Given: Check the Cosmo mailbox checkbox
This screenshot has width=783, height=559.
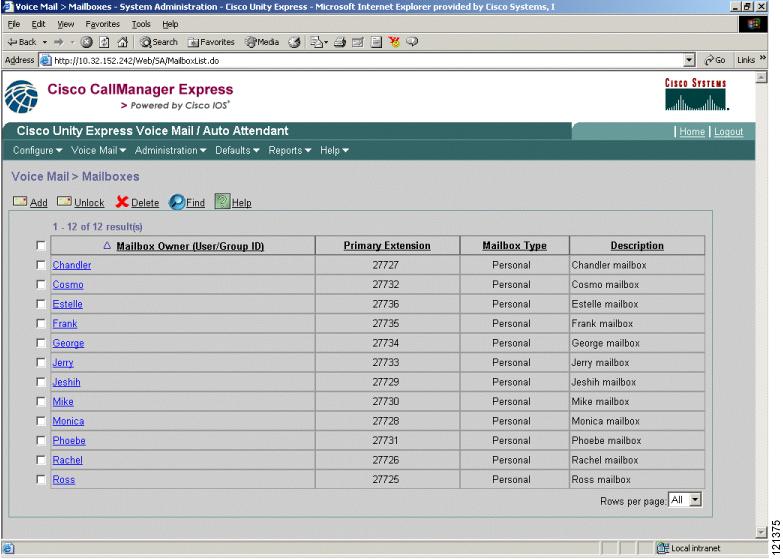Looking at the screenshot, I should coord(41,284).
